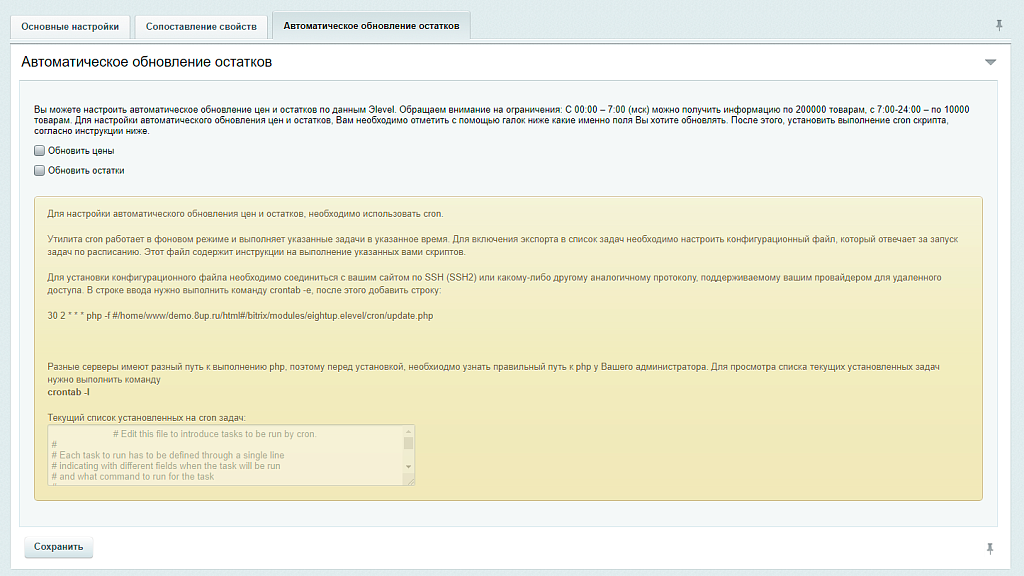Tick the 'Обновить остатки' checkbox

tap(40, 171)
